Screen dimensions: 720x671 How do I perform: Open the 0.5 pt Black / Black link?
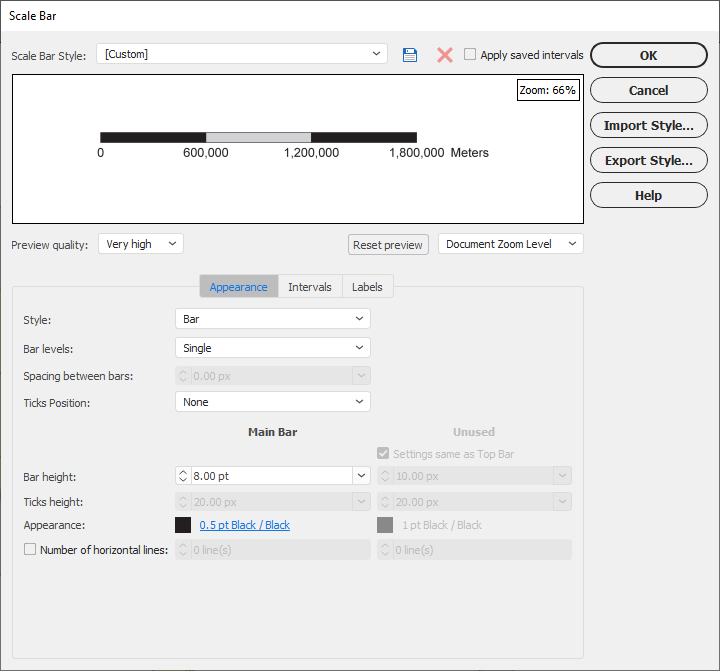click(245, 525)
